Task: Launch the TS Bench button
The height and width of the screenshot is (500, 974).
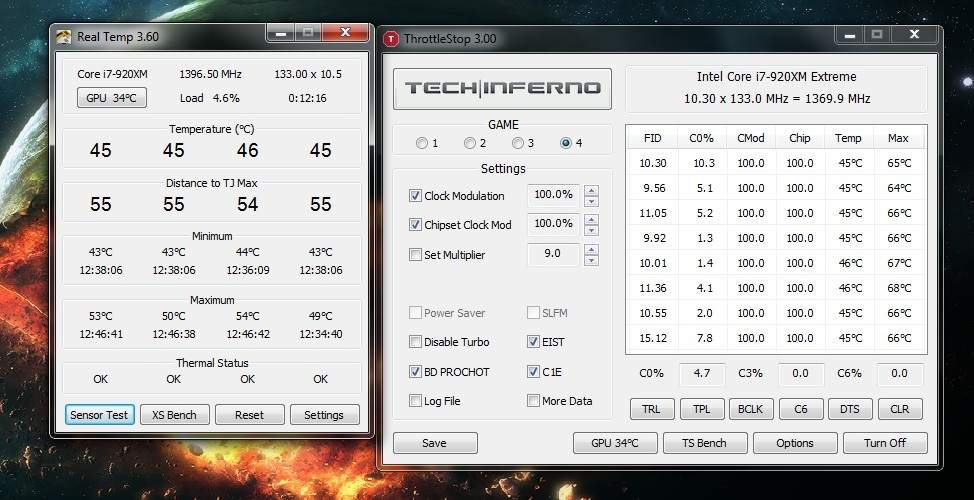Action: (x=705, y=443)
